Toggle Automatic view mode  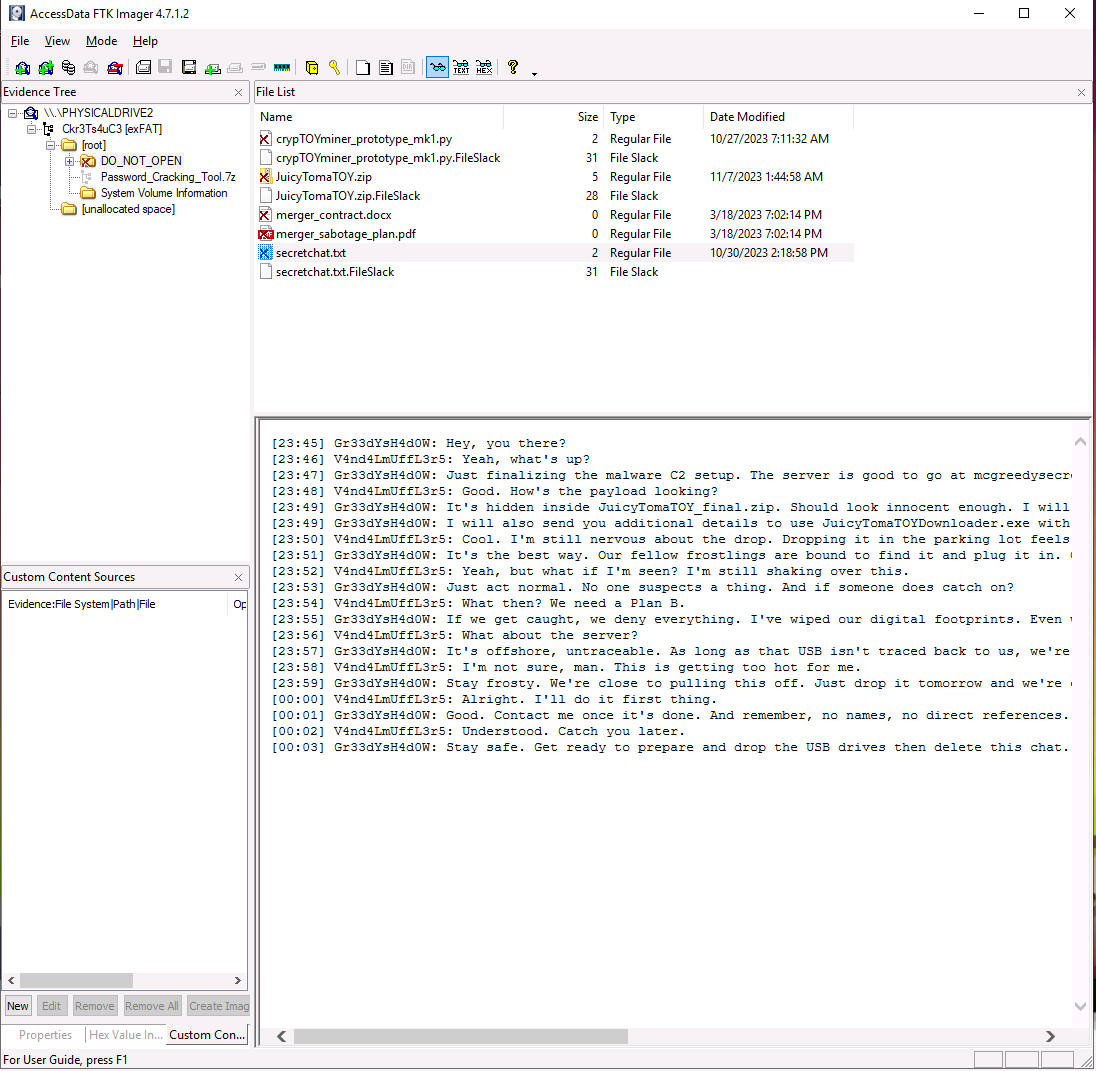(438, 67)
